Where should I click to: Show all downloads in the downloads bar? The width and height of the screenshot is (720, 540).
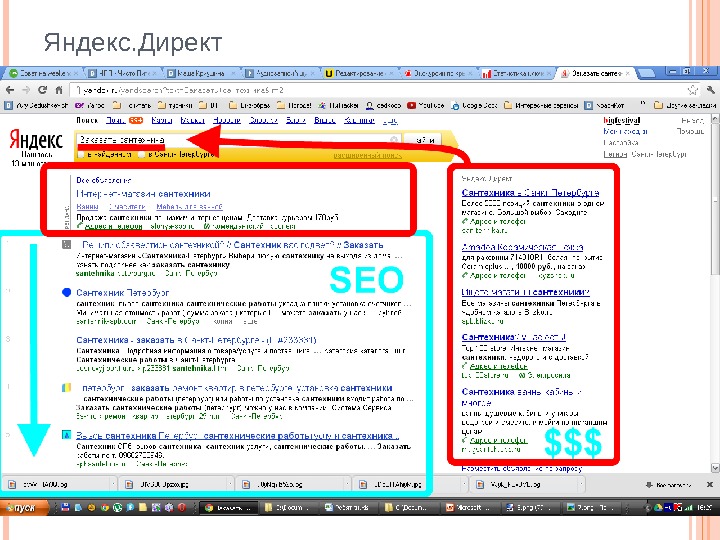[x=668, y=484]
